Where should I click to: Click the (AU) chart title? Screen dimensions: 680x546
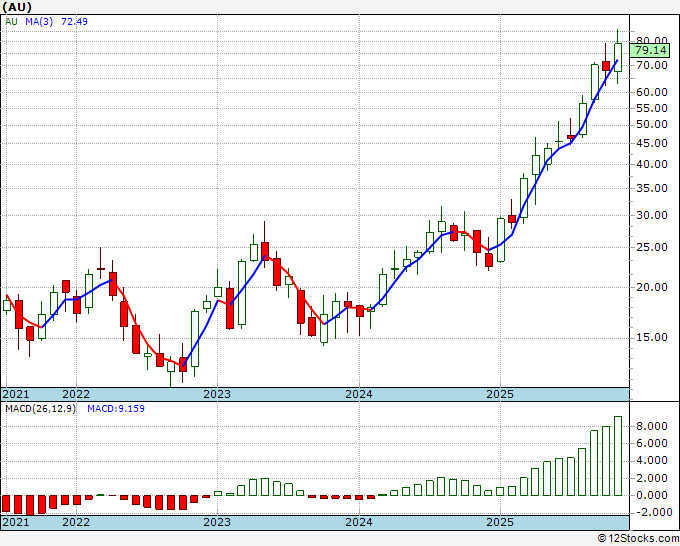click(x=17, y=7)
